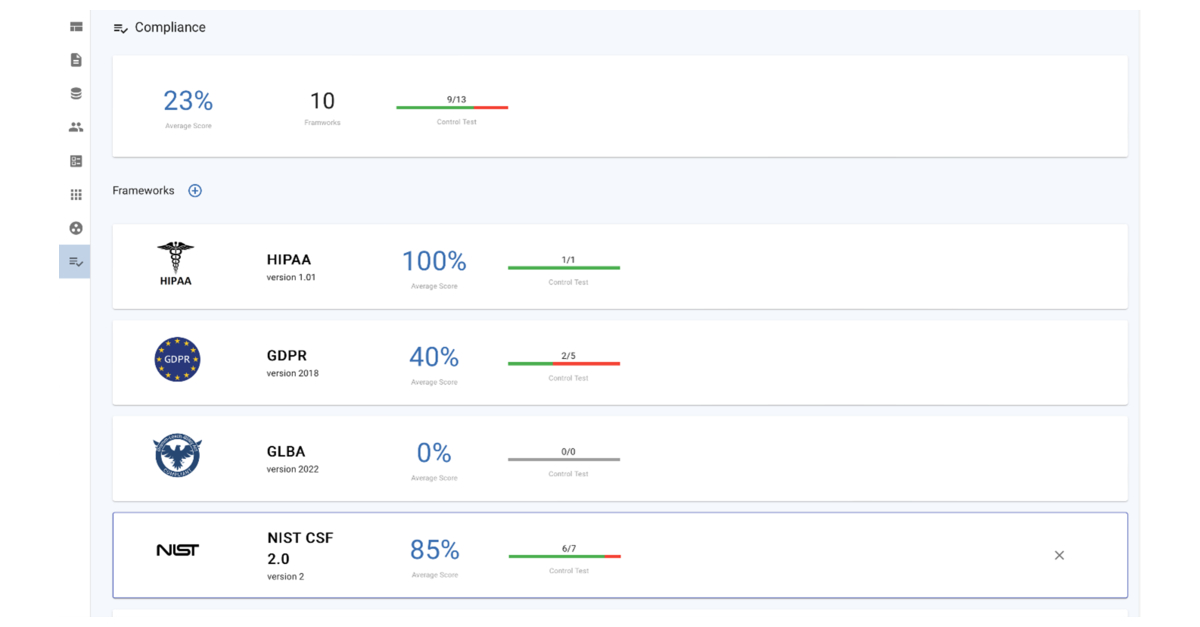
Task: Open the HIPAA version 1.01 framework
Action: coord(620,266)
